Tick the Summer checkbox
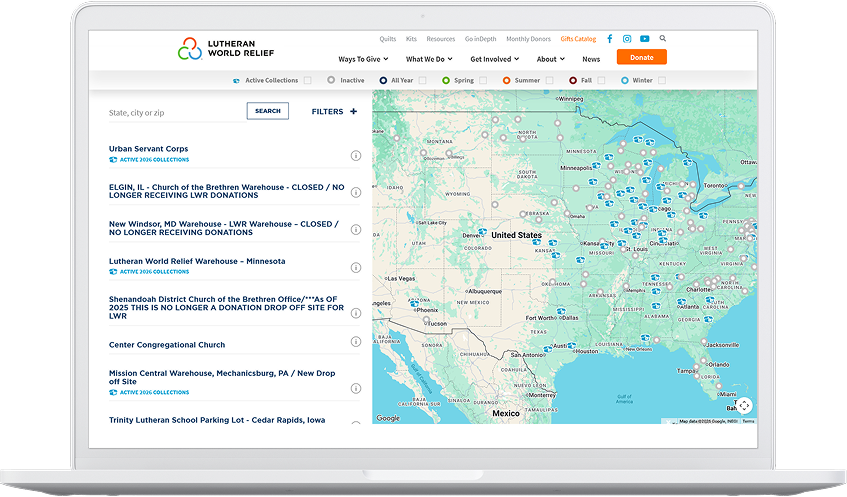This screenshot has height=497, width=847. pos(549,80)
